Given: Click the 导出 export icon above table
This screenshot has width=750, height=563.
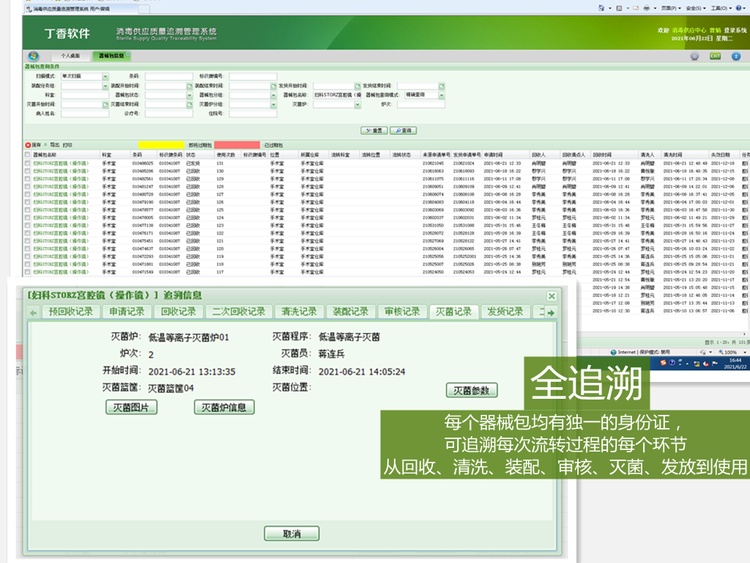Looking at the screenshot, I should (50, 144).
